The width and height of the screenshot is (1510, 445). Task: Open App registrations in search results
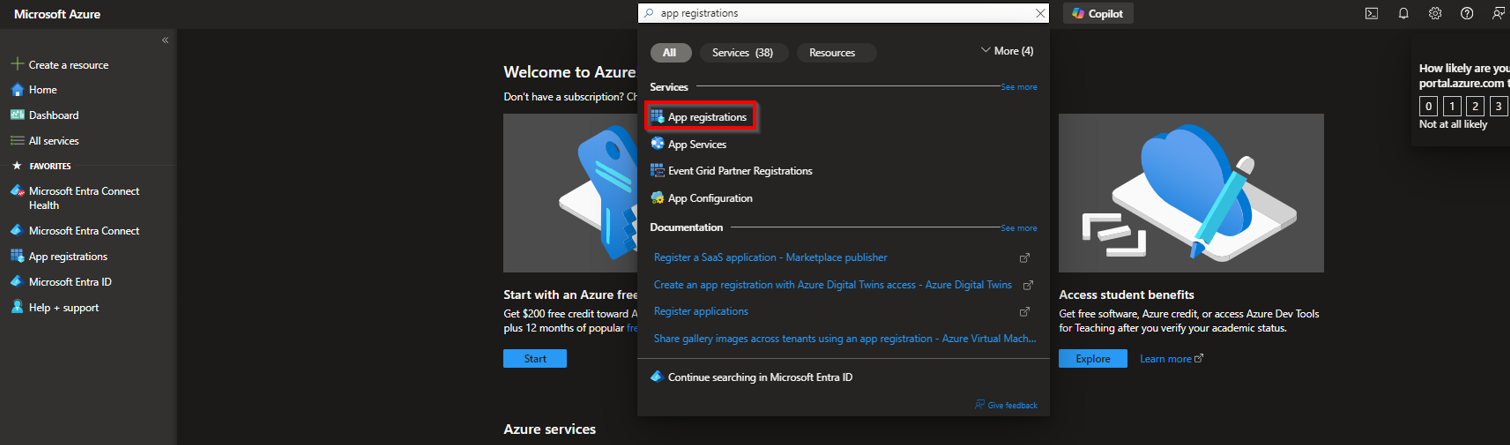pyautogui.click(x=706, y=117)
